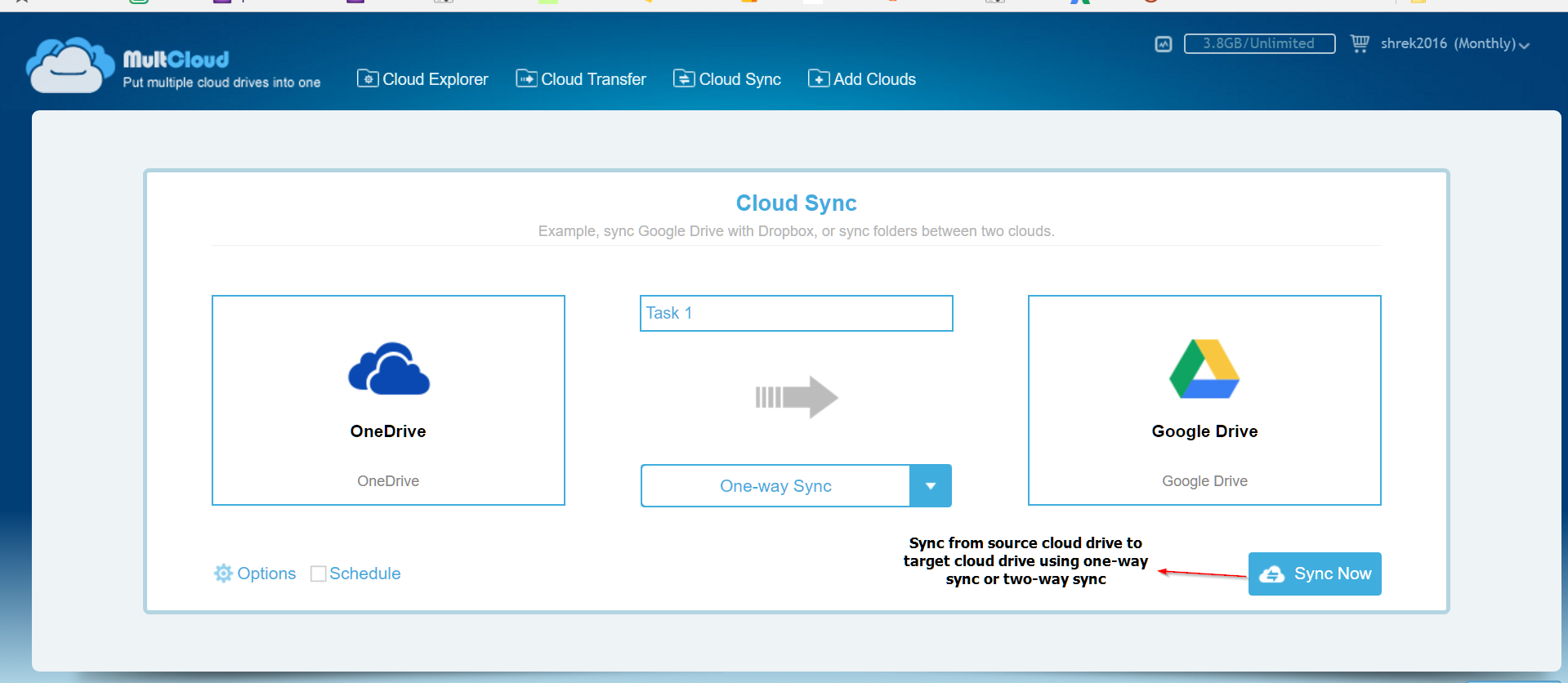This screenshot has width=1568, height=683.
Task: Select the Google Drive target box
Action: 1204,400
